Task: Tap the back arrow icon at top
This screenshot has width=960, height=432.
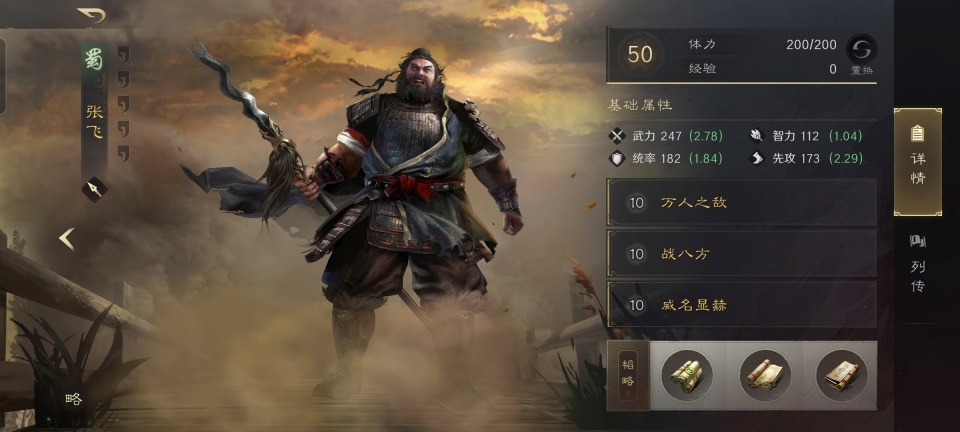Action: [x=91, y=15]
